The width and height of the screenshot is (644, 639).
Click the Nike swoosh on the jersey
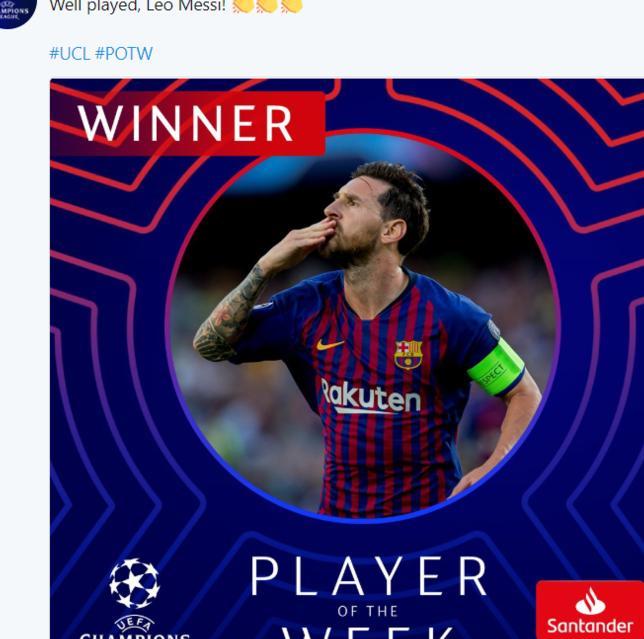pos(330,344)
